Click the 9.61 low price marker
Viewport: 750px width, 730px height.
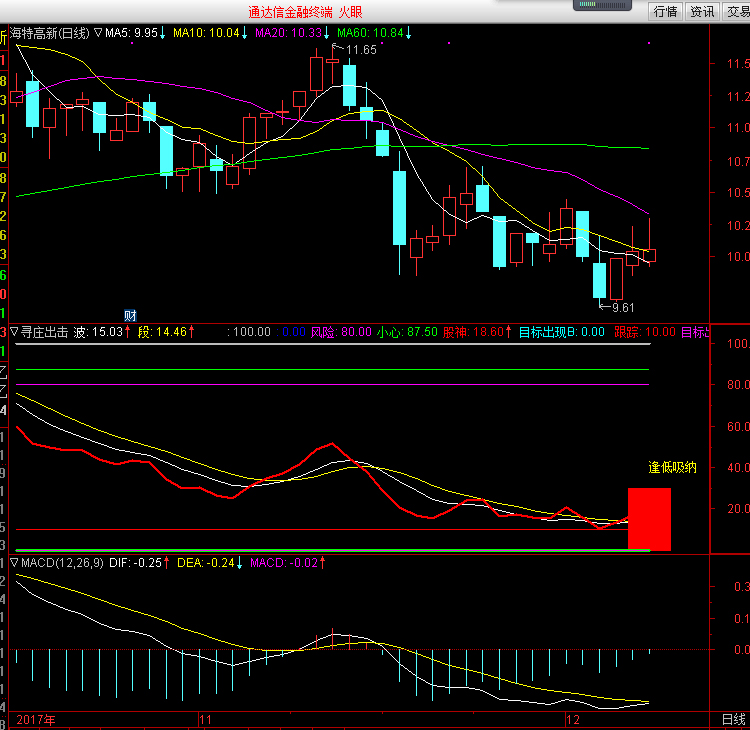coord(622,307)
